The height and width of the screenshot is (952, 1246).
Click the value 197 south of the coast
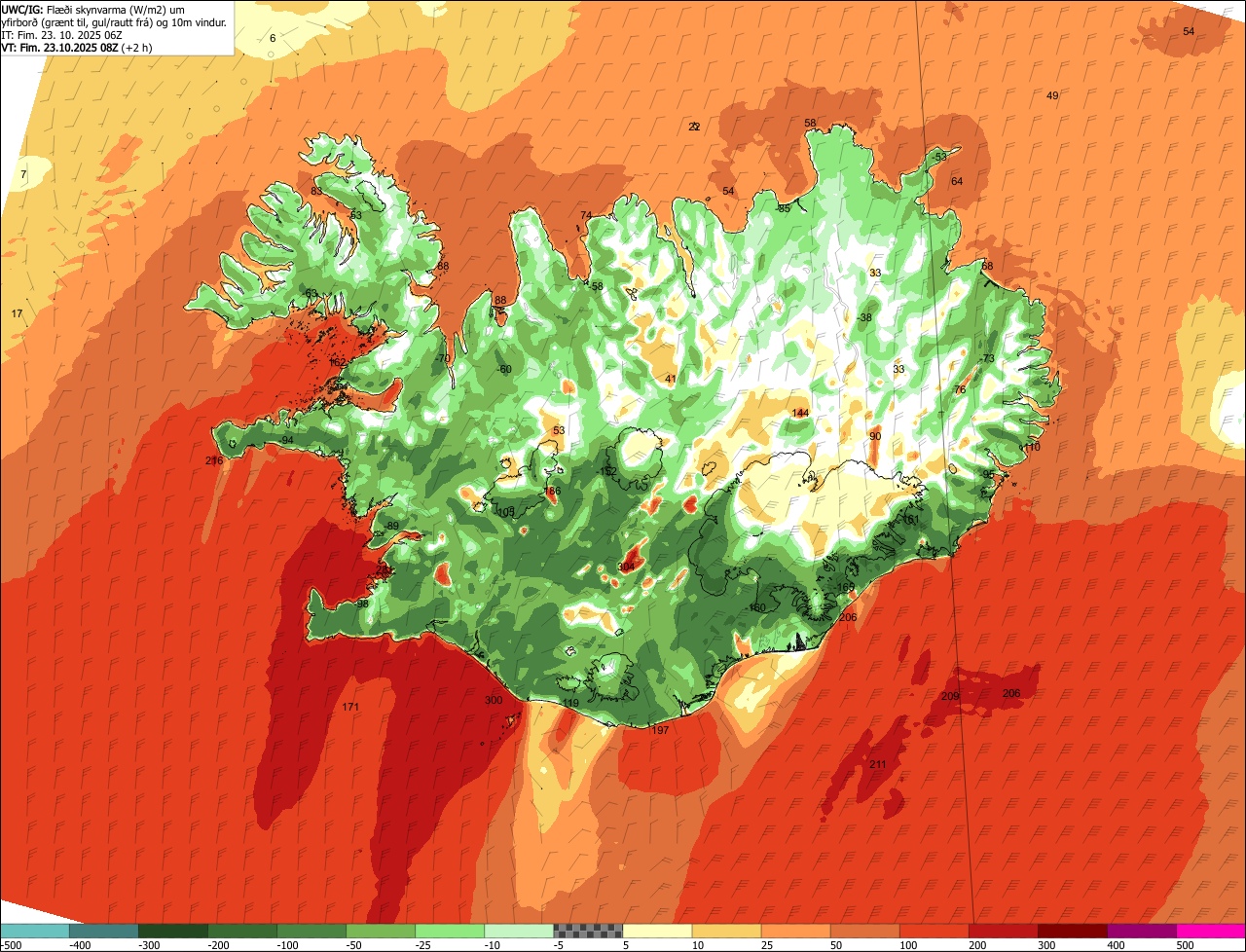(x=661, y=730)
